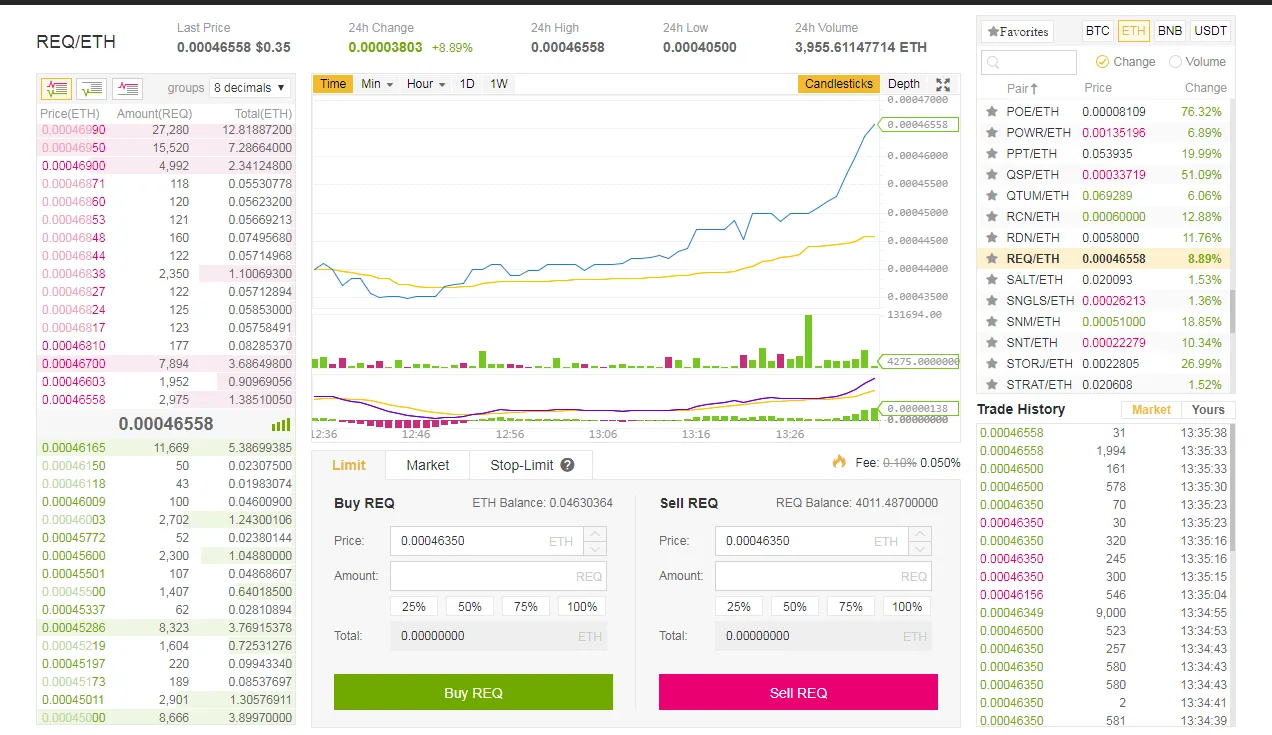Star the POE/ETH pair
Image resolution: width=1272 pixels, height=735 pixels.
tap(992, 111)
